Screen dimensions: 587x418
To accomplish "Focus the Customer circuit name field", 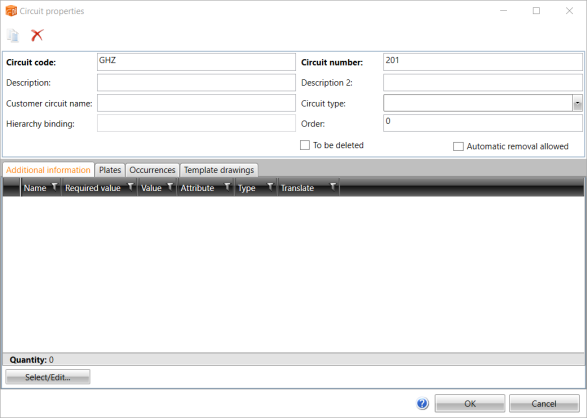I will click(x=196, y=103).
